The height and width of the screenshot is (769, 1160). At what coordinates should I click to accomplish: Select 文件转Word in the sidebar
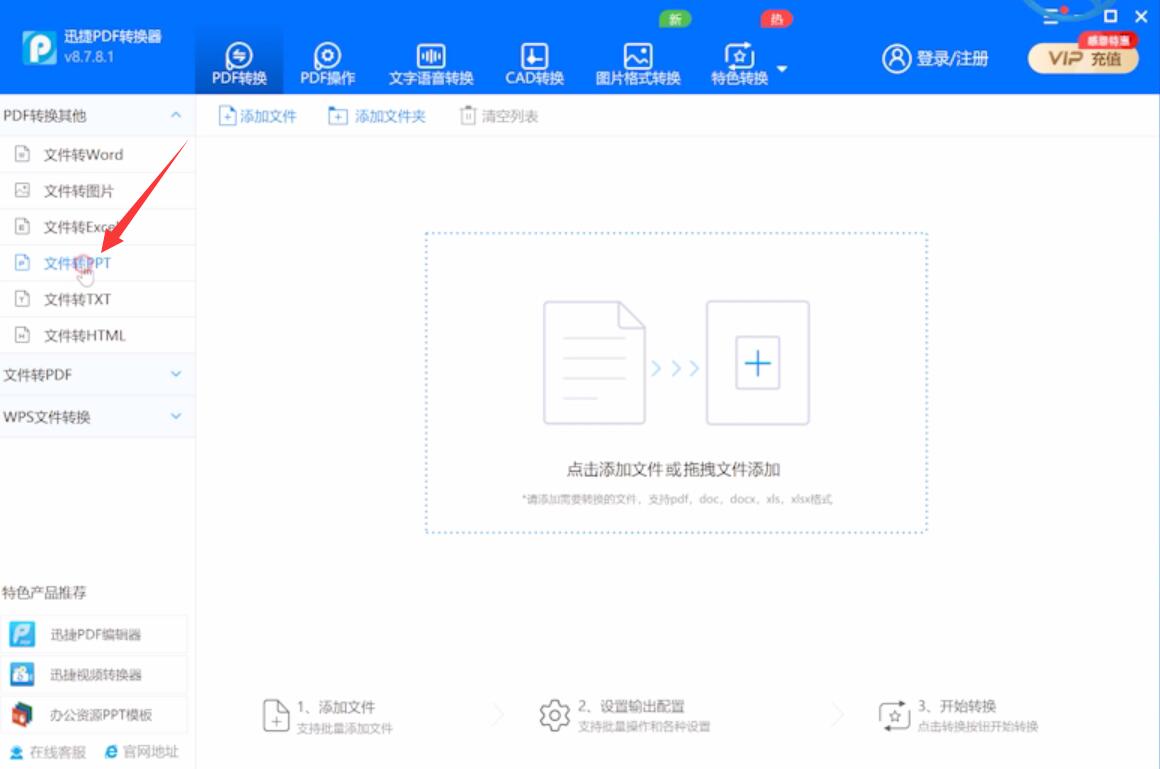point(97,155)
